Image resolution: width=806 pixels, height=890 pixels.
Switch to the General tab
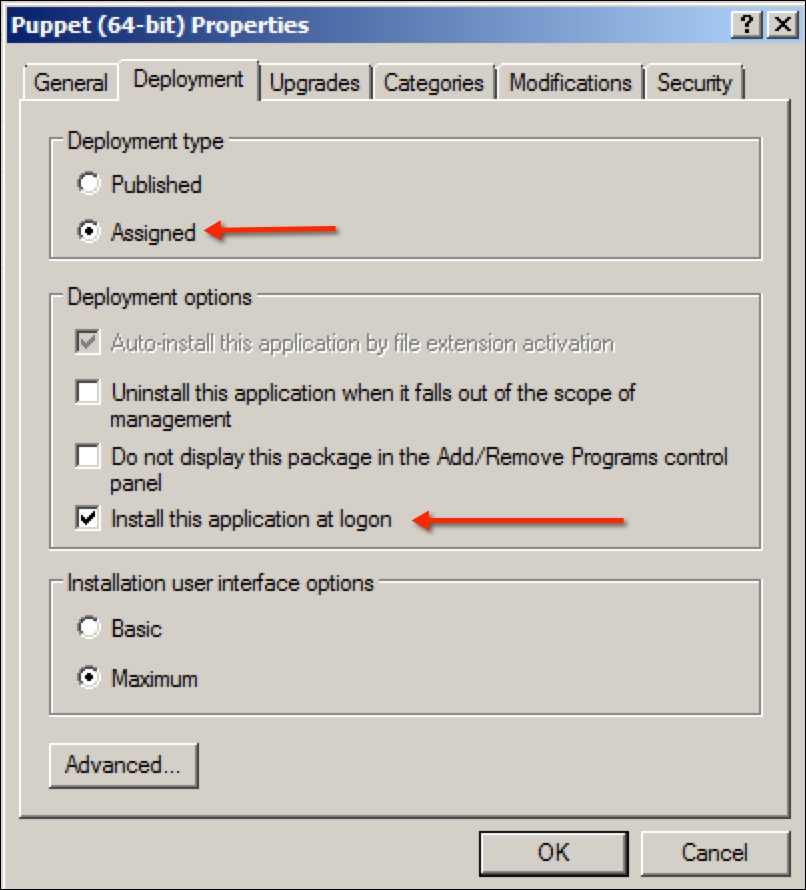pyautogui.click(x=71, y=83)
